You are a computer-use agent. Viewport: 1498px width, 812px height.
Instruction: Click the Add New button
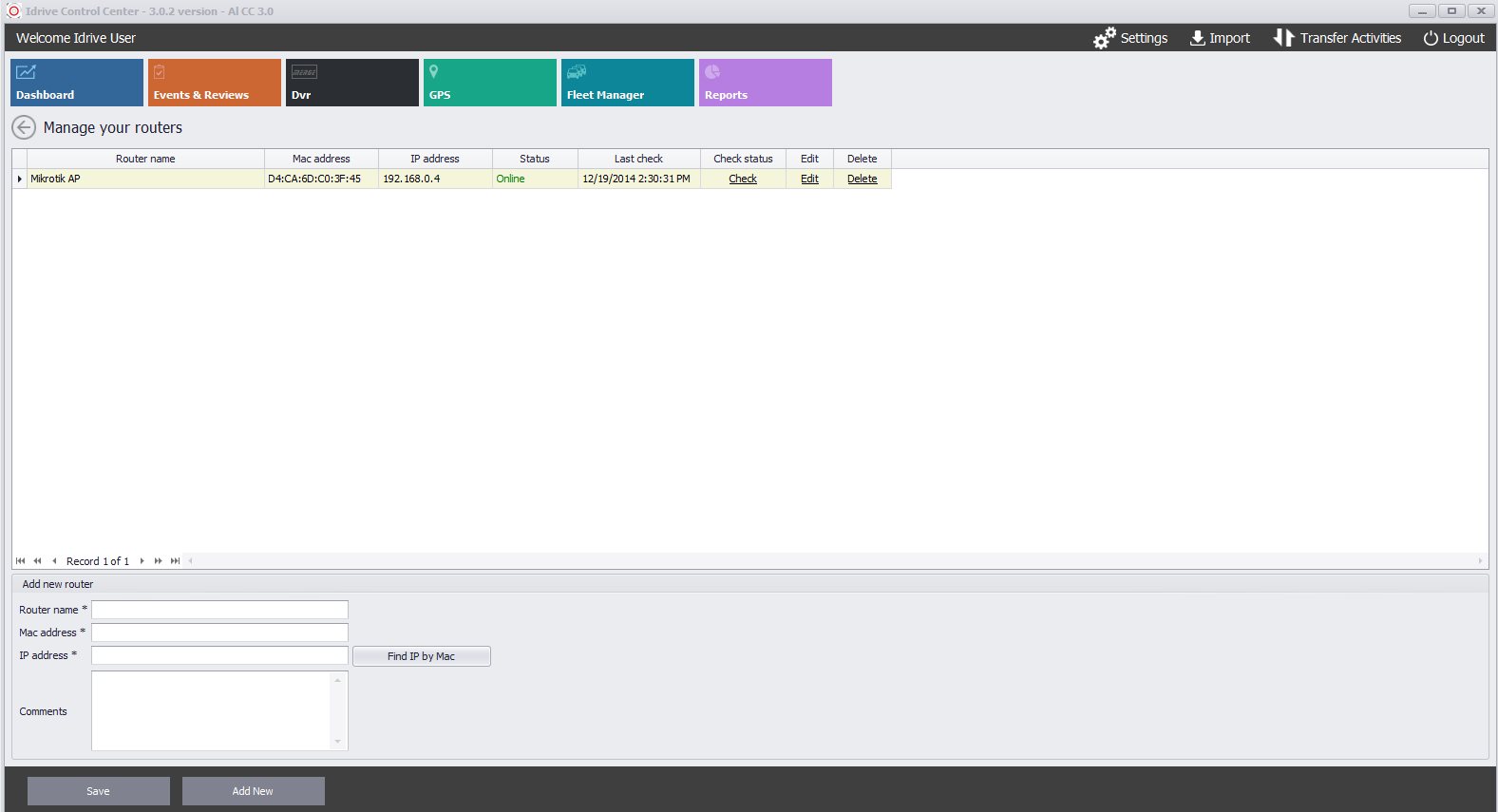pyautogui.click(x=253, y=791)
